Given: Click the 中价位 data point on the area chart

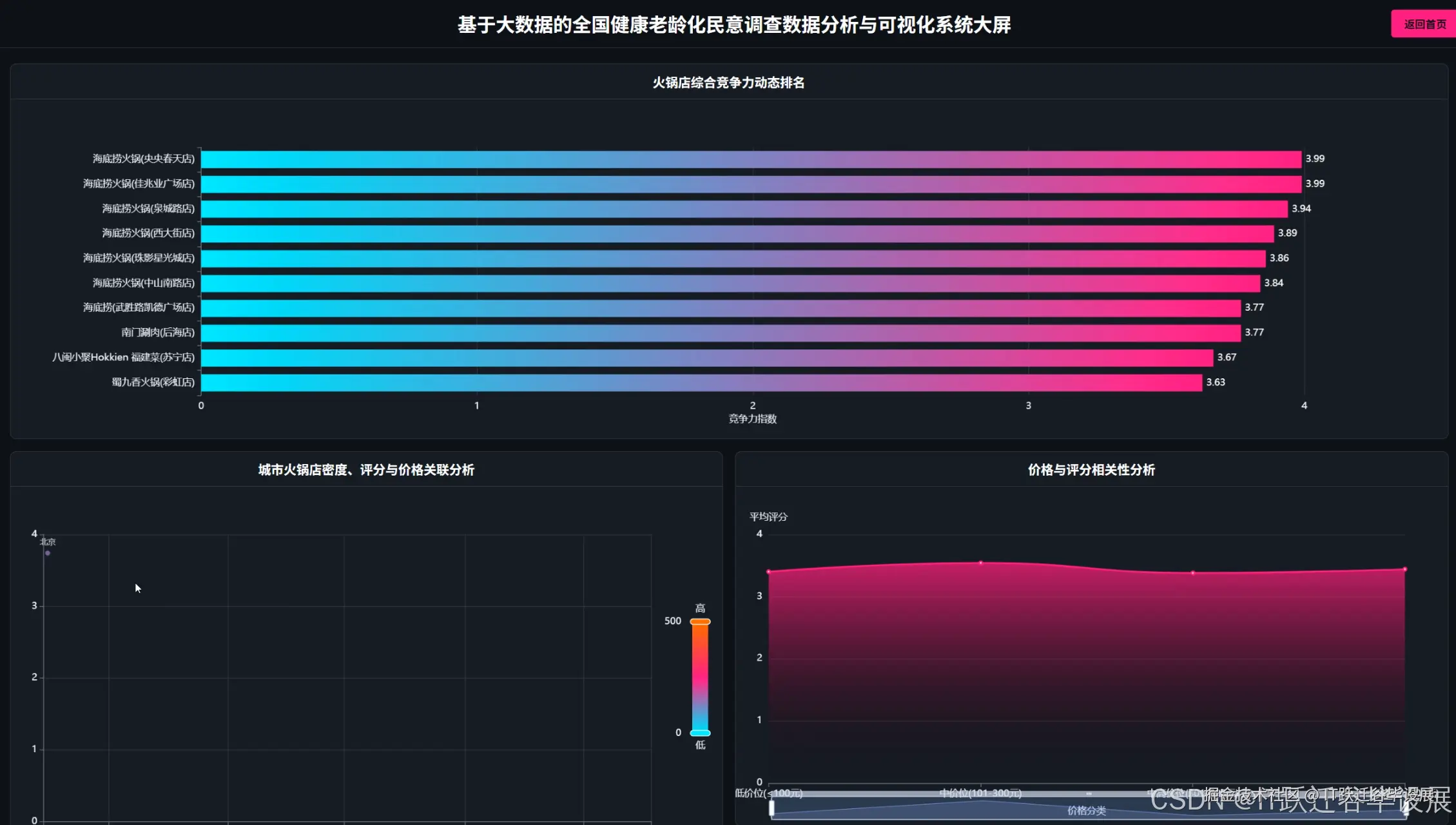Looking at the screenshot, I should (x=981, y=563).
